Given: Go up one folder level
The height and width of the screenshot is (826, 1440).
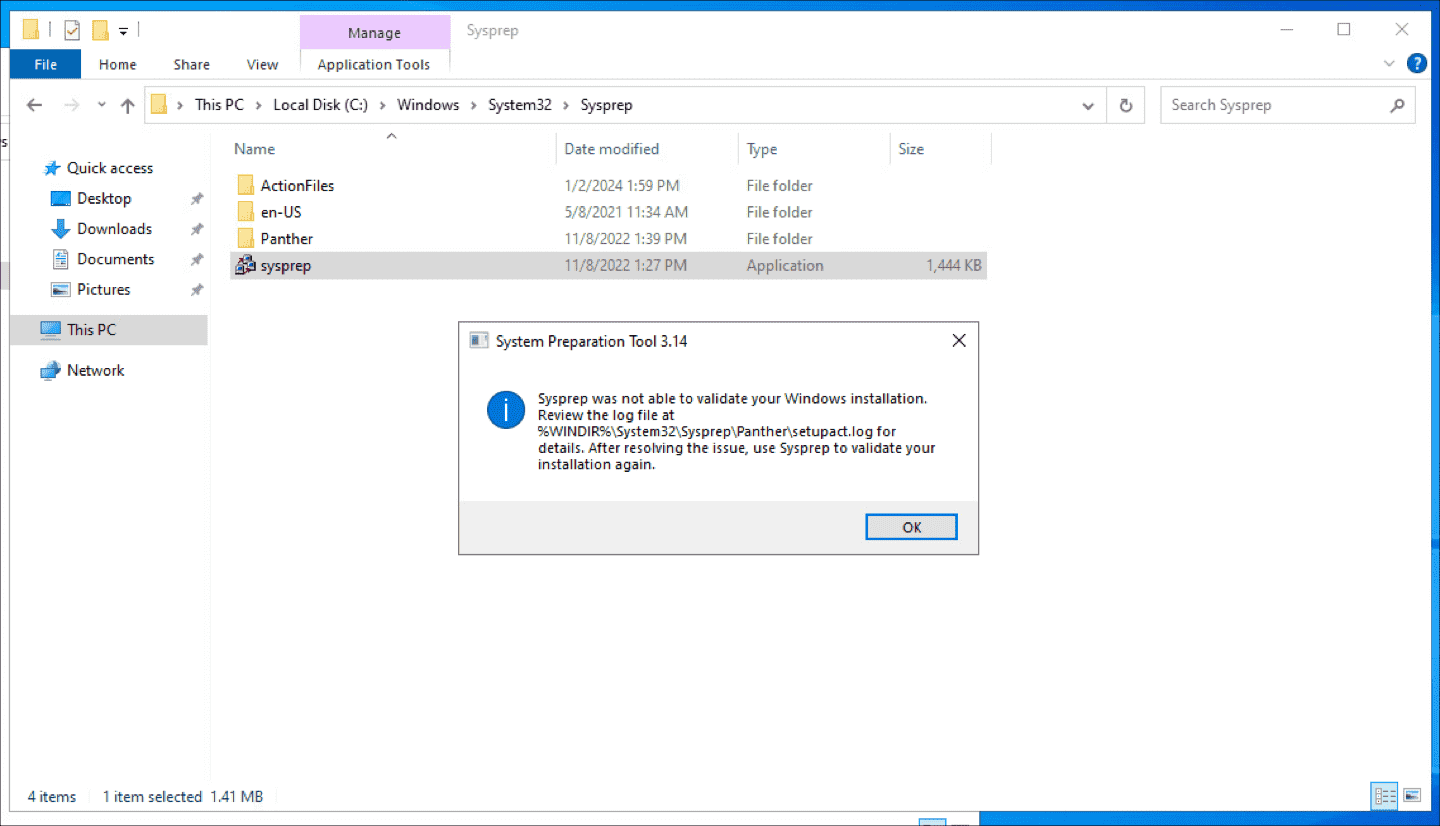Looking at the screenshot, I should click(127, 105).
